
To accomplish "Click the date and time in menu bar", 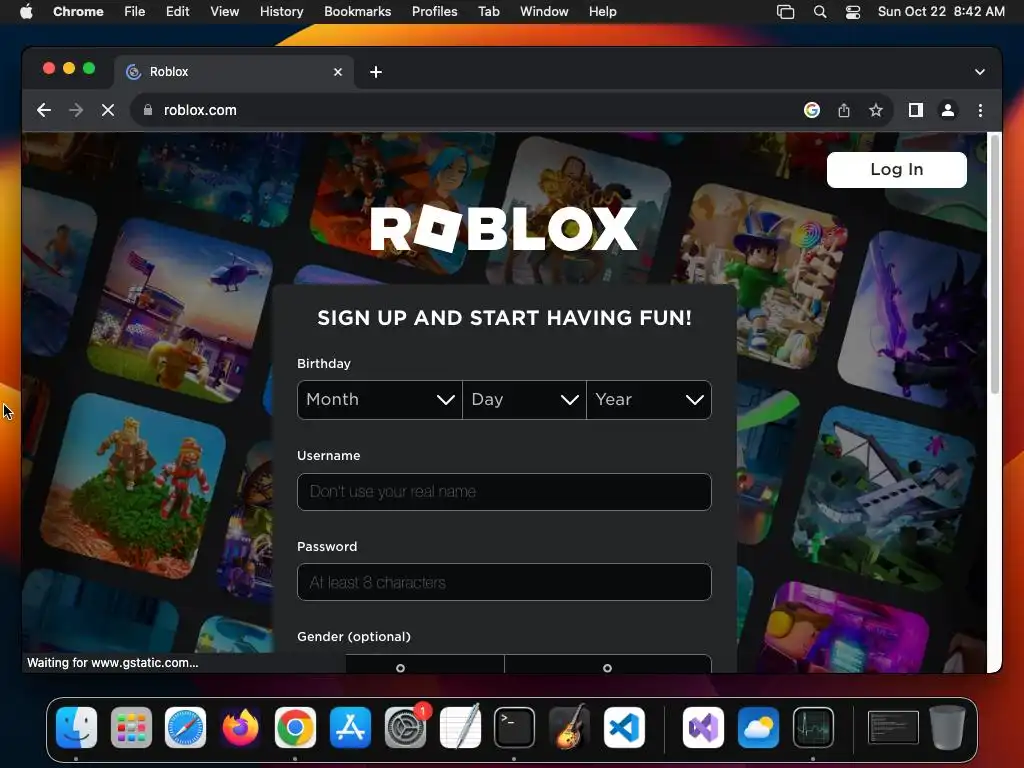I will (941, 12).
